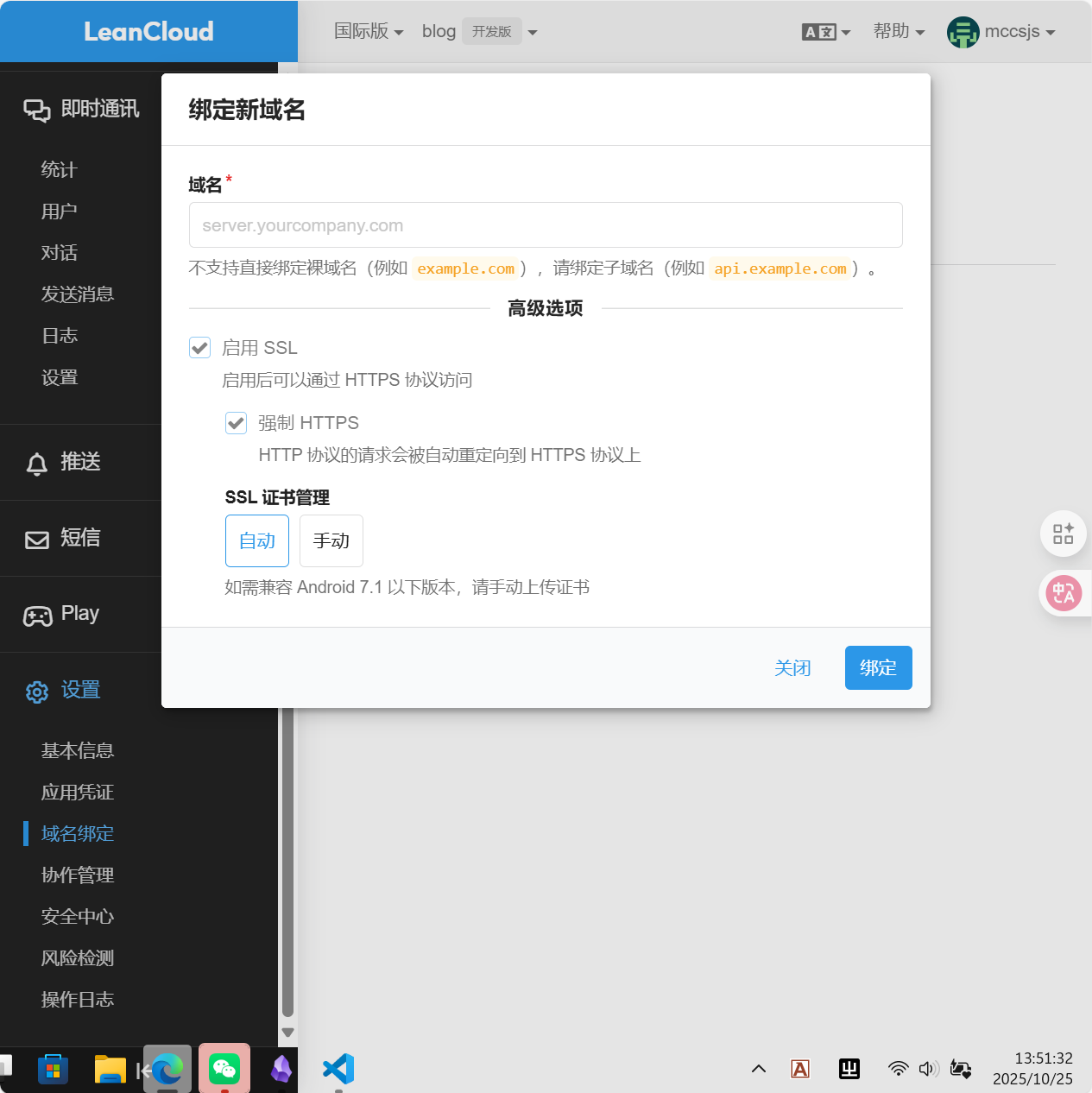Select 手动 SSL certificate management option
The height and width of the screenshot is (1093, 1092).
click(x=331, y=541)
